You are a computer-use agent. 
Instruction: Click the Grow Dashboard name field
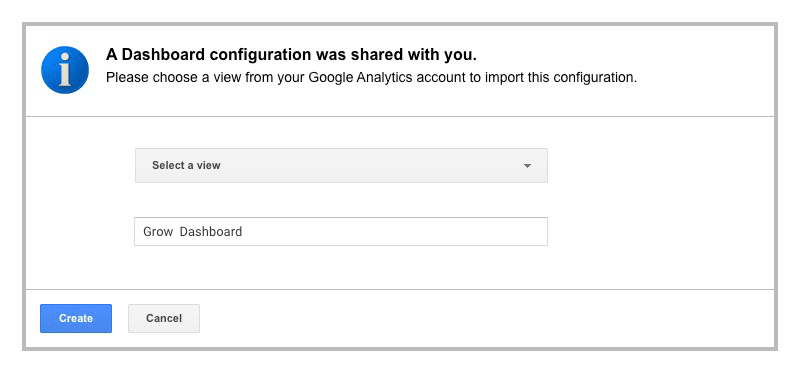point(341,231)
